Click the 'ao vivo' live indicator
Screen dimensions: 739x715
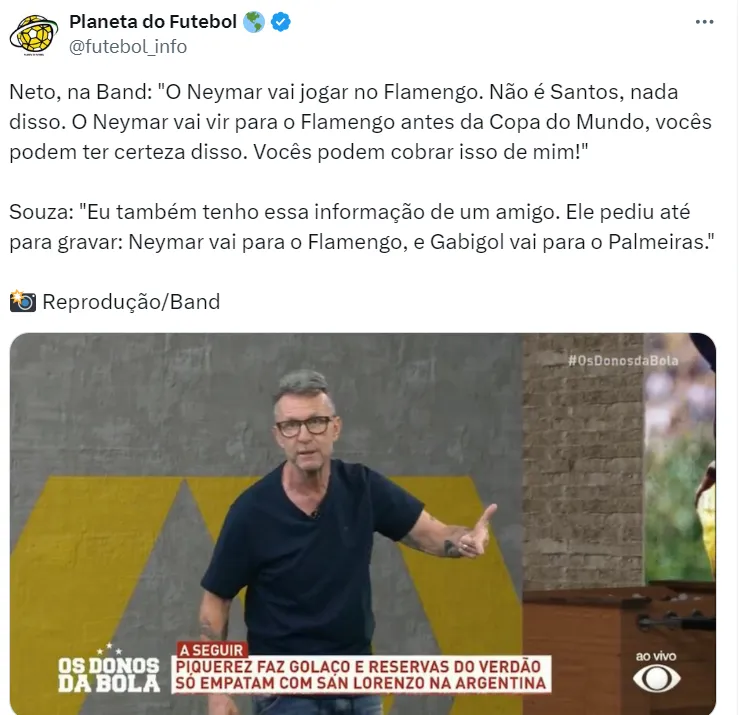(x=656, y=656)
